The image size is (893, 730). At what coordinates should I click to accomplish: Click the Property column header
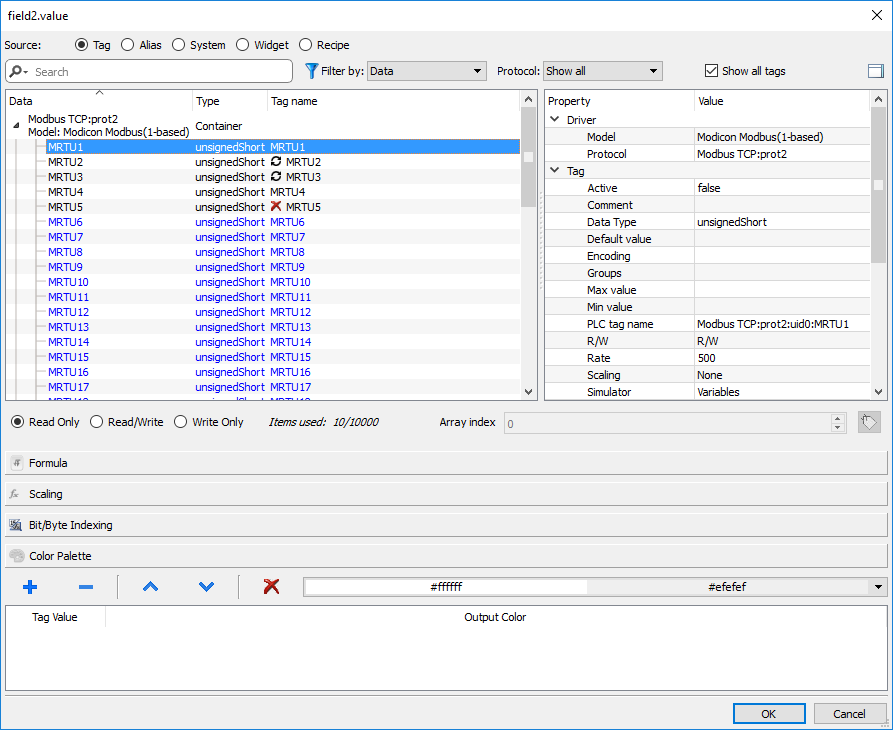620,101
